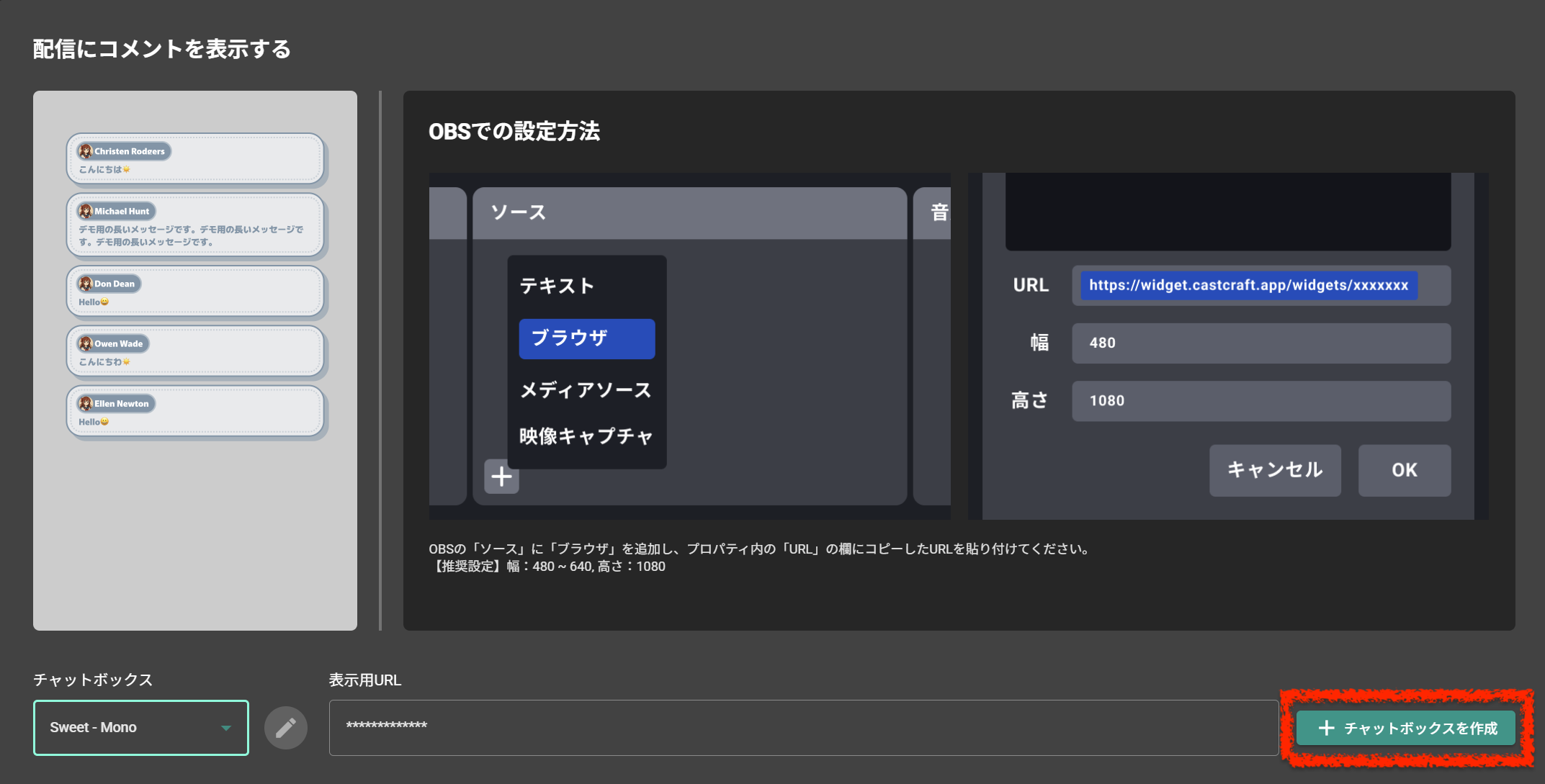The height and width of the screenshot is (784, 1545).
Task: Click Christen Rodgers's avatar icon
Action: point(86,151)
